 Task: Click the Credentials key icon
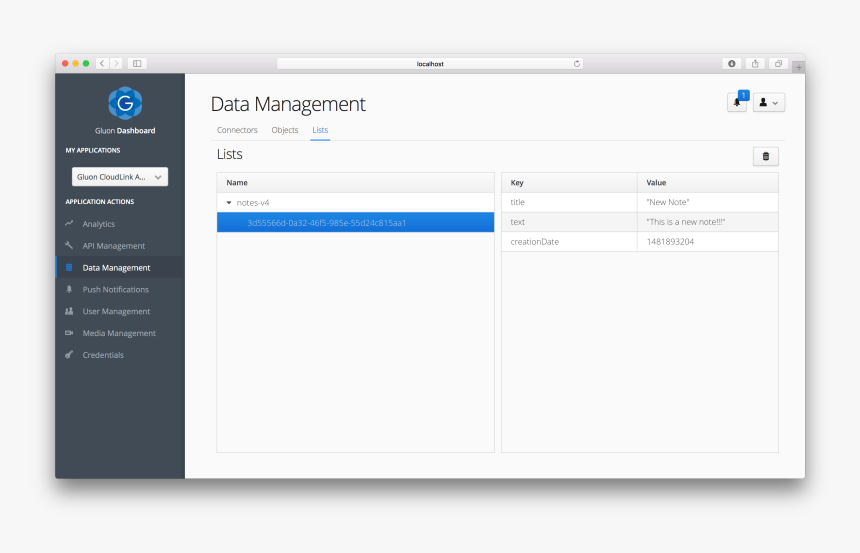(x=69, y=354)
